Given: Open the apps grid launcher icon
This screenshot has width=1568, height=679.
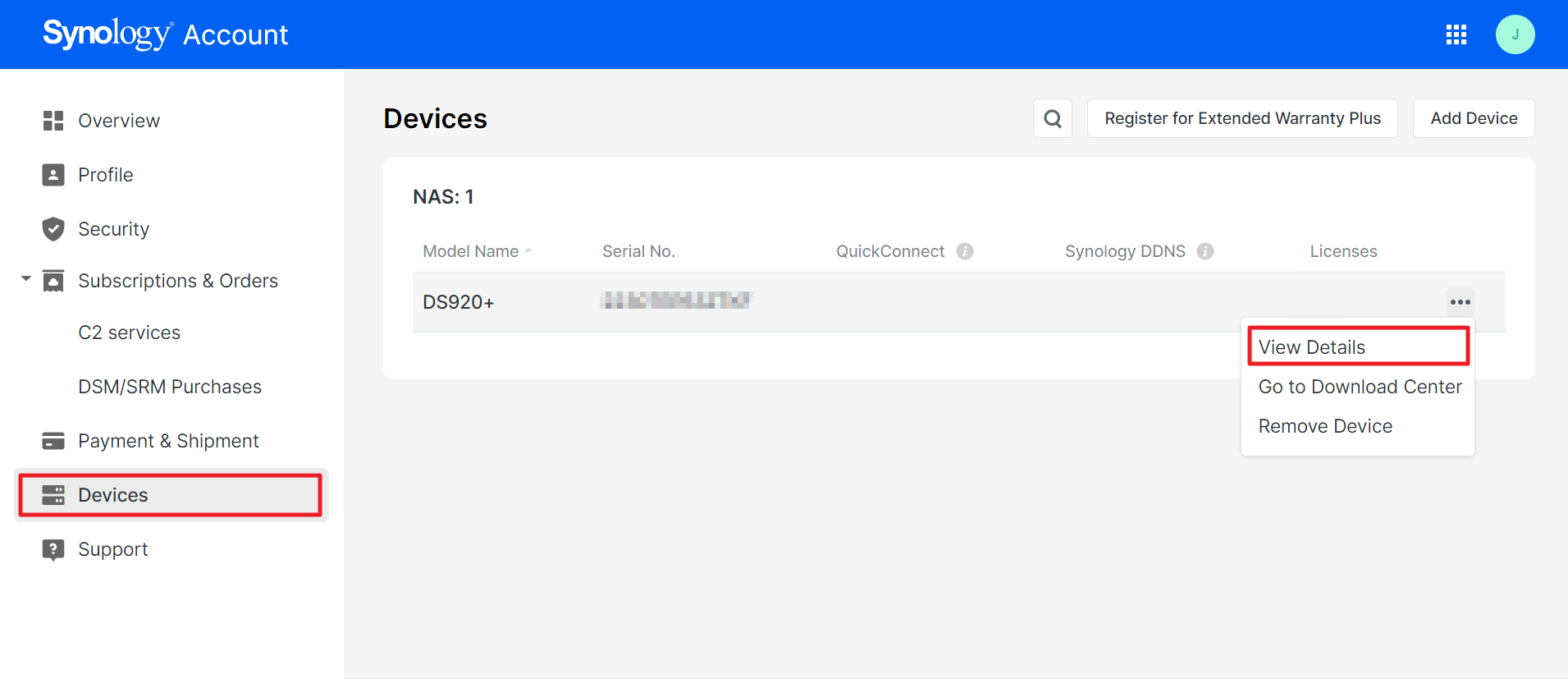Looking at the screenshot, I should click(x=1456, y=34).
